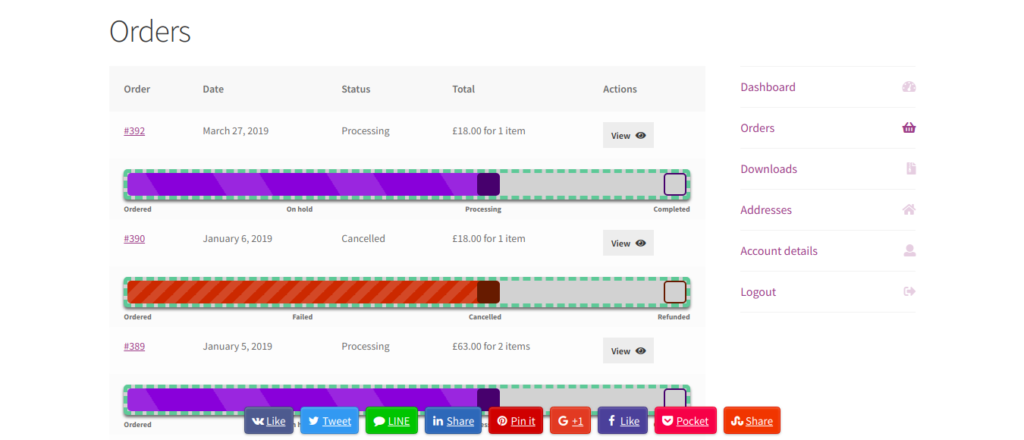Click the Account details user icon
The width and height of the screenshot is (1024, 440).
click(909, 251)
